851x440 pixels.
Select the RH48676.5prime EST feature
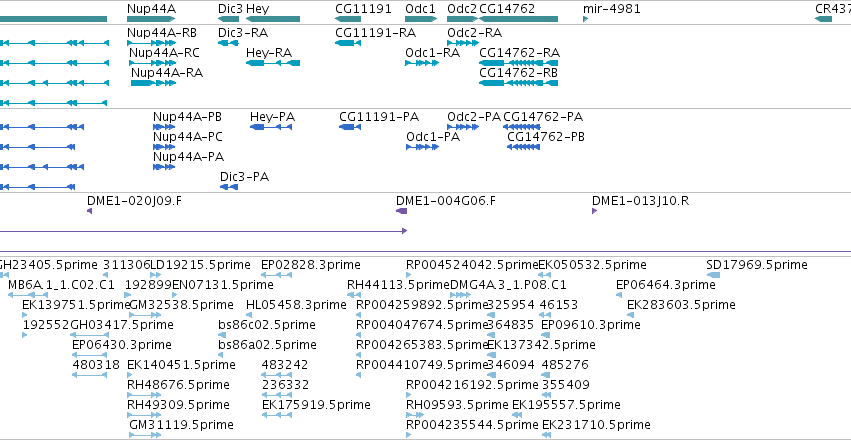[x=144, y=396]
